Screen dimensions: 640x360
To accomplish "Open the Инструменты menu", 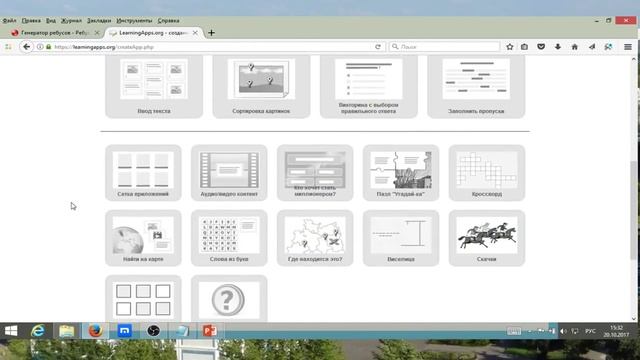I will [134, 20].
